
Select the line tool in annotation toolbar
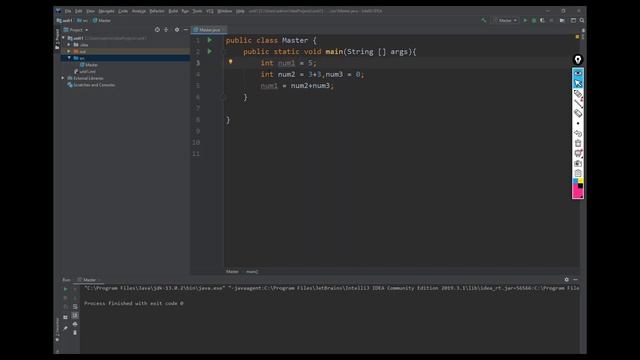pyautogui.click(x=578, y=104)
